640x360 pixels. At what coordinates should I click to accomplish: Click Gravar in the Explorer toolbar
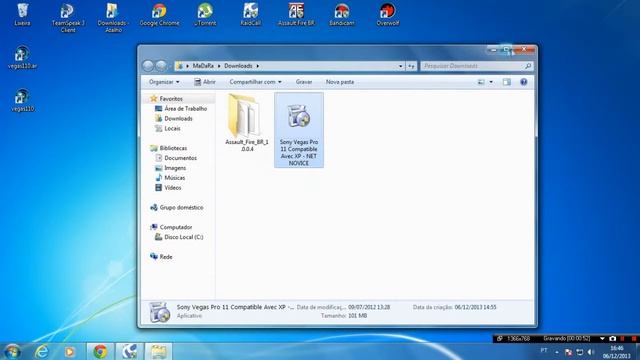(x=304, y=82)
